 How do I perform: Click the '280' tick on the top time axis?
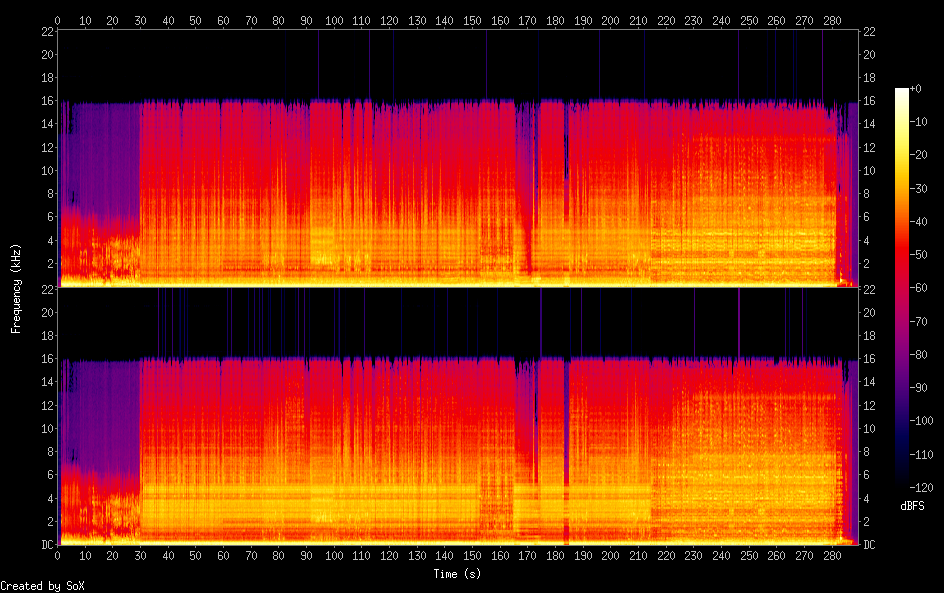832,20
